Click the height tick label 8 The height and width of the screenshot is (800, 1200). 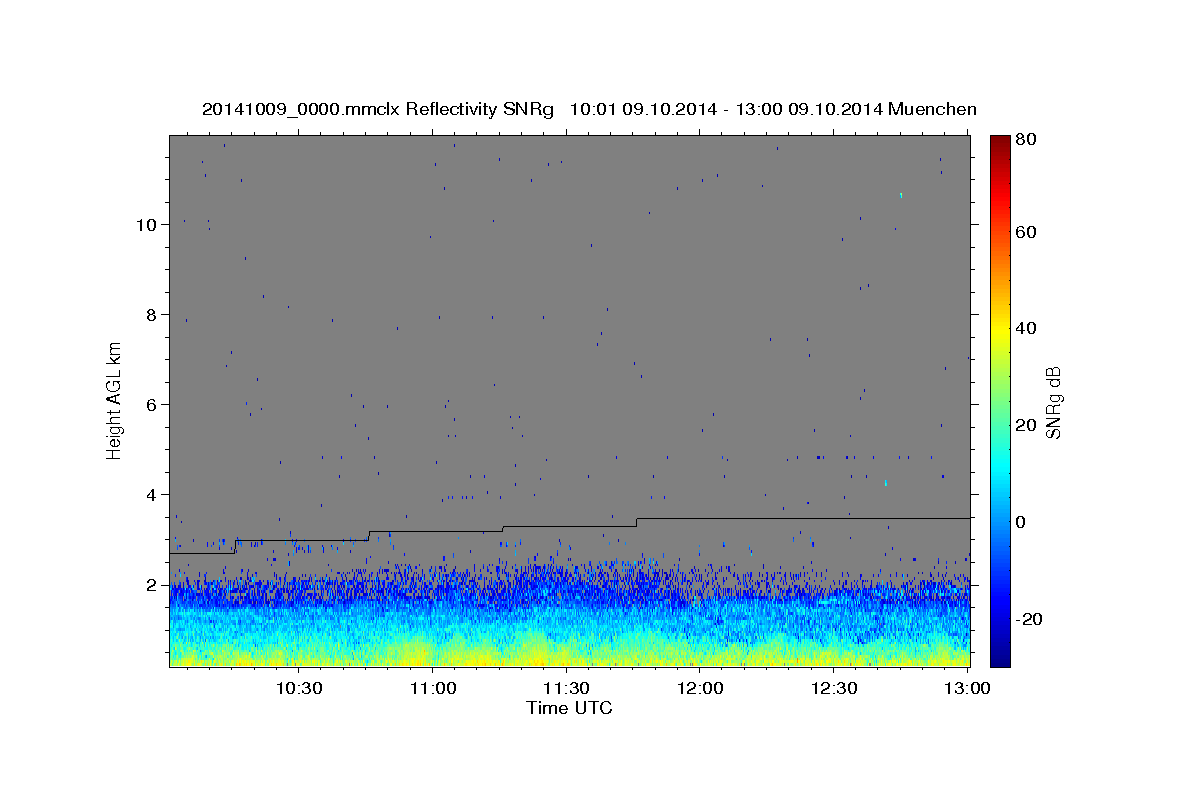click(152, 315)
